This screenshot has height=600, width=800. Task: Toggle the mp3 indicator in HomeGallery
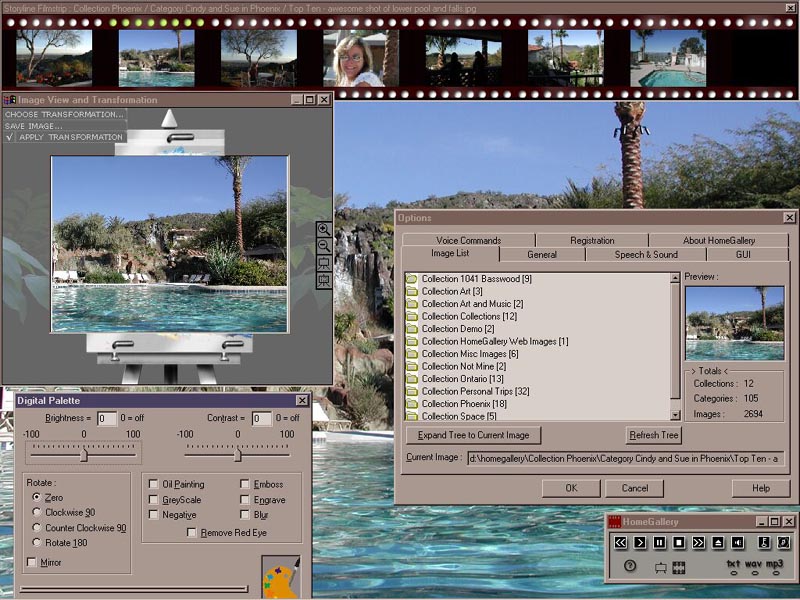774,567
